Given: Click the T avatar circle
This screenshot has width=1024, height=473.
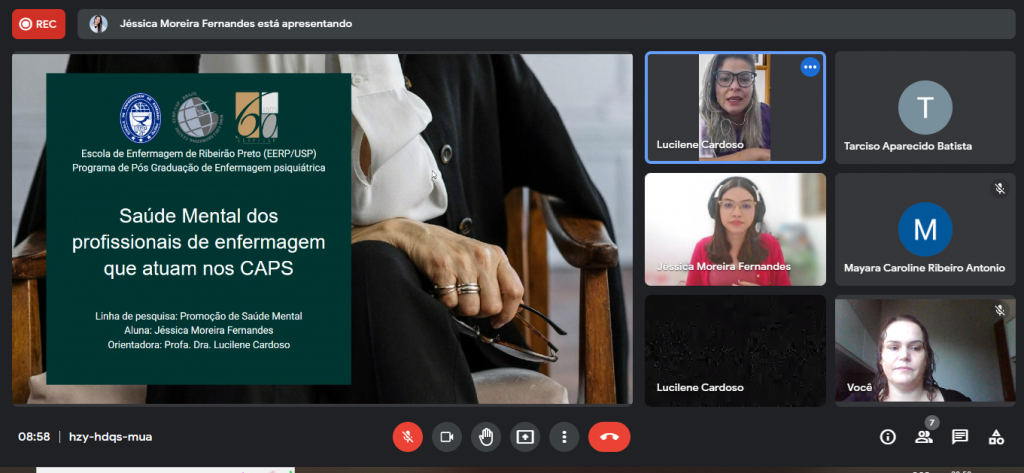Looking at the screenshot, I should point(925,107).
